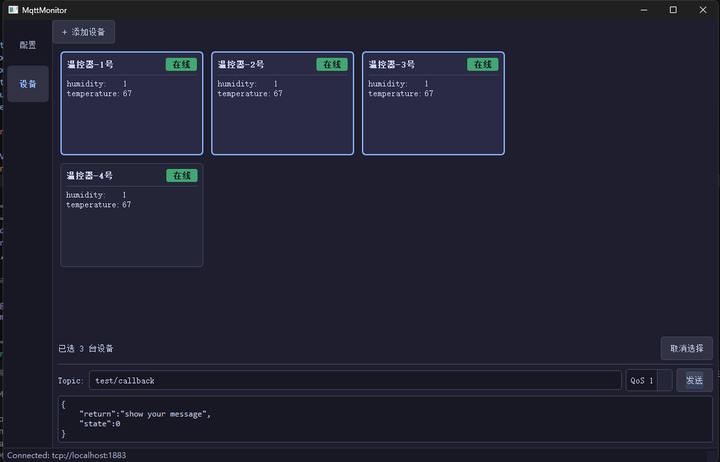The width and height of the screenshot is (720, 462).
Task: Click 在线 badge on 温控器-4号
Action: point(182,175)
